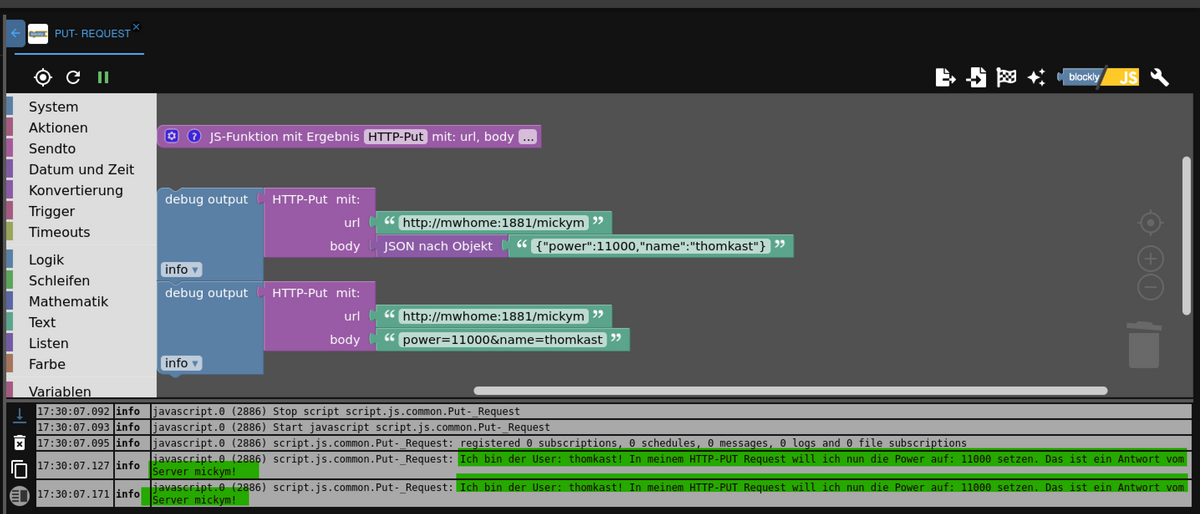
Task: Click the export blocks file icon
Action: [945, 77]
